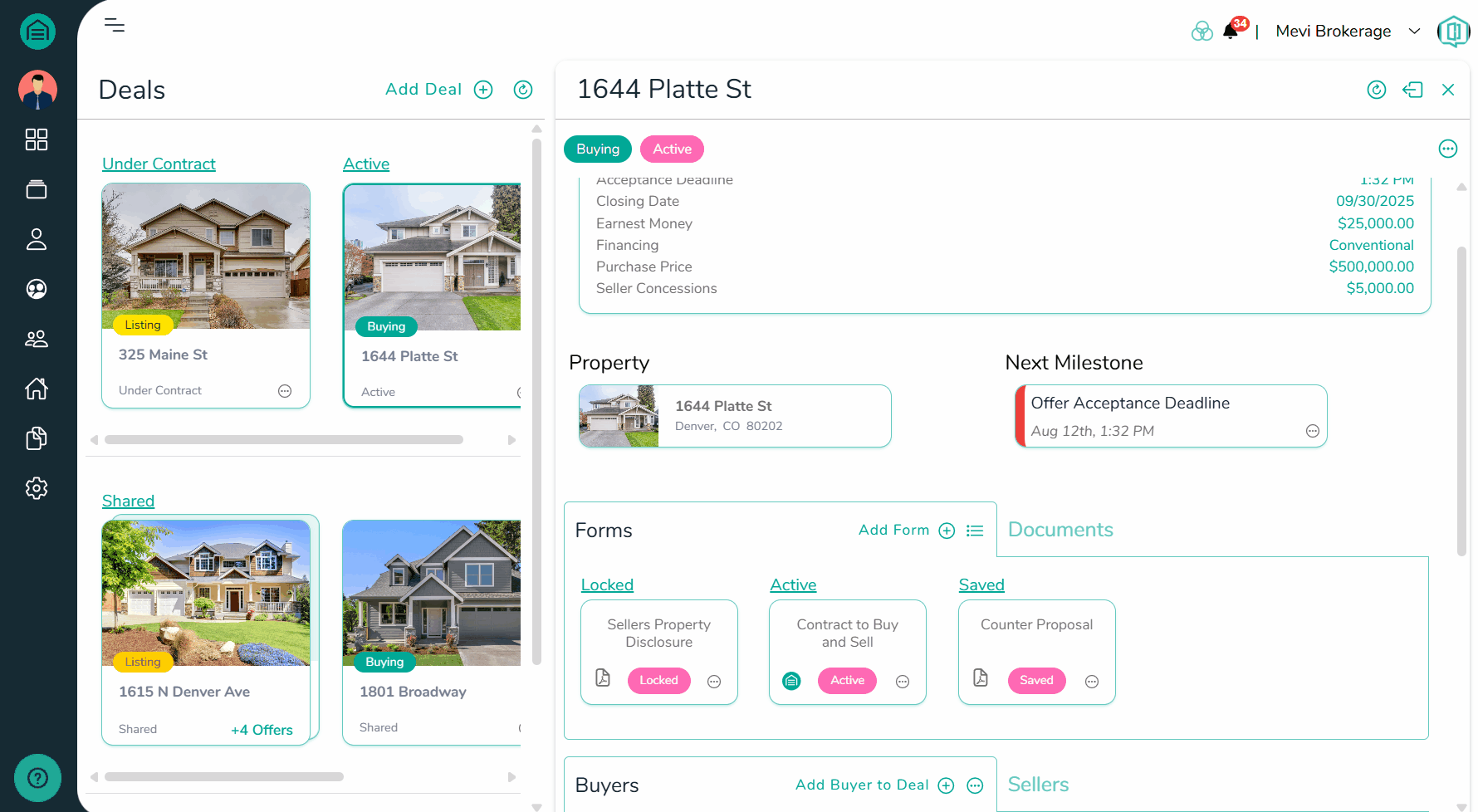Click the pink Active badge on Contract form
Screen dimensions: 1478x812
[x=848, y=681]
